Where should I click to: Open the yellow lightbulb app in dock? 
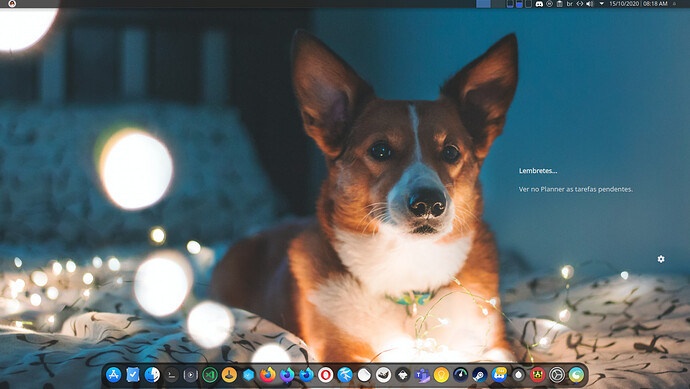[x=441, y=374]
